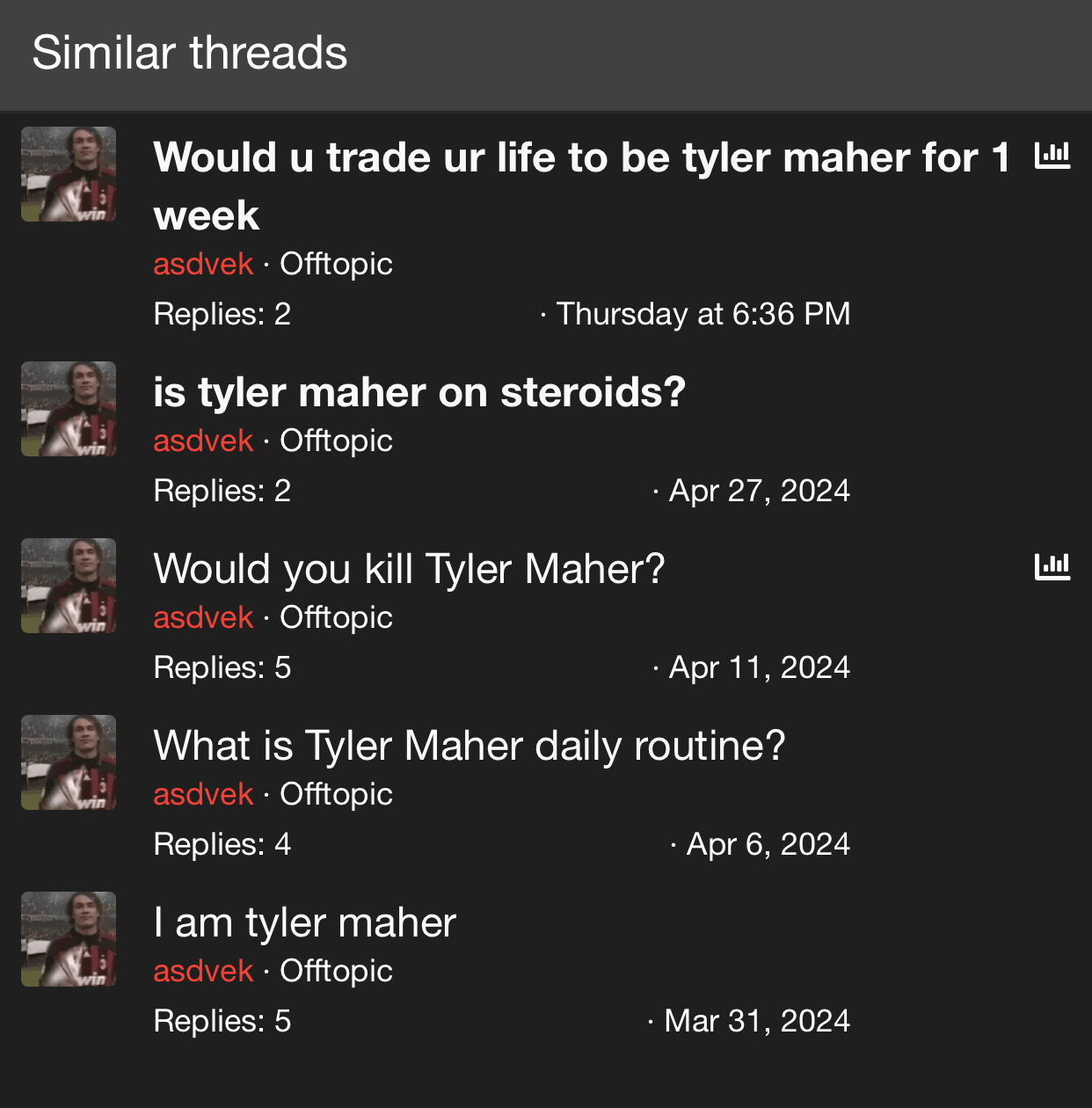The width and height of the screenshot is (1092, 1108).
Task: Click avatar beside 'I am tyler maher' thread
Action: pos(69,939)
